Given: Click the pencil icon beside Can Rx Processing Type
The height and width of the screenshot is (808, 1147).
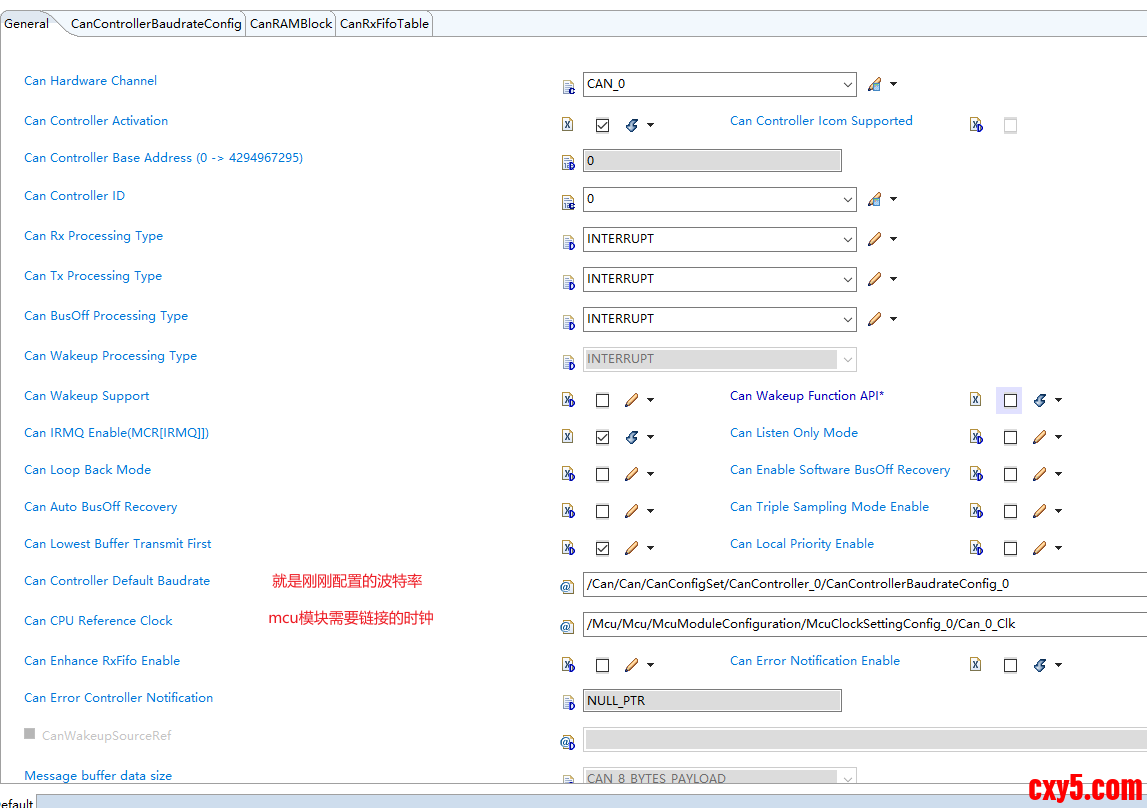Looking at the screenshot, I should [875, 239].
